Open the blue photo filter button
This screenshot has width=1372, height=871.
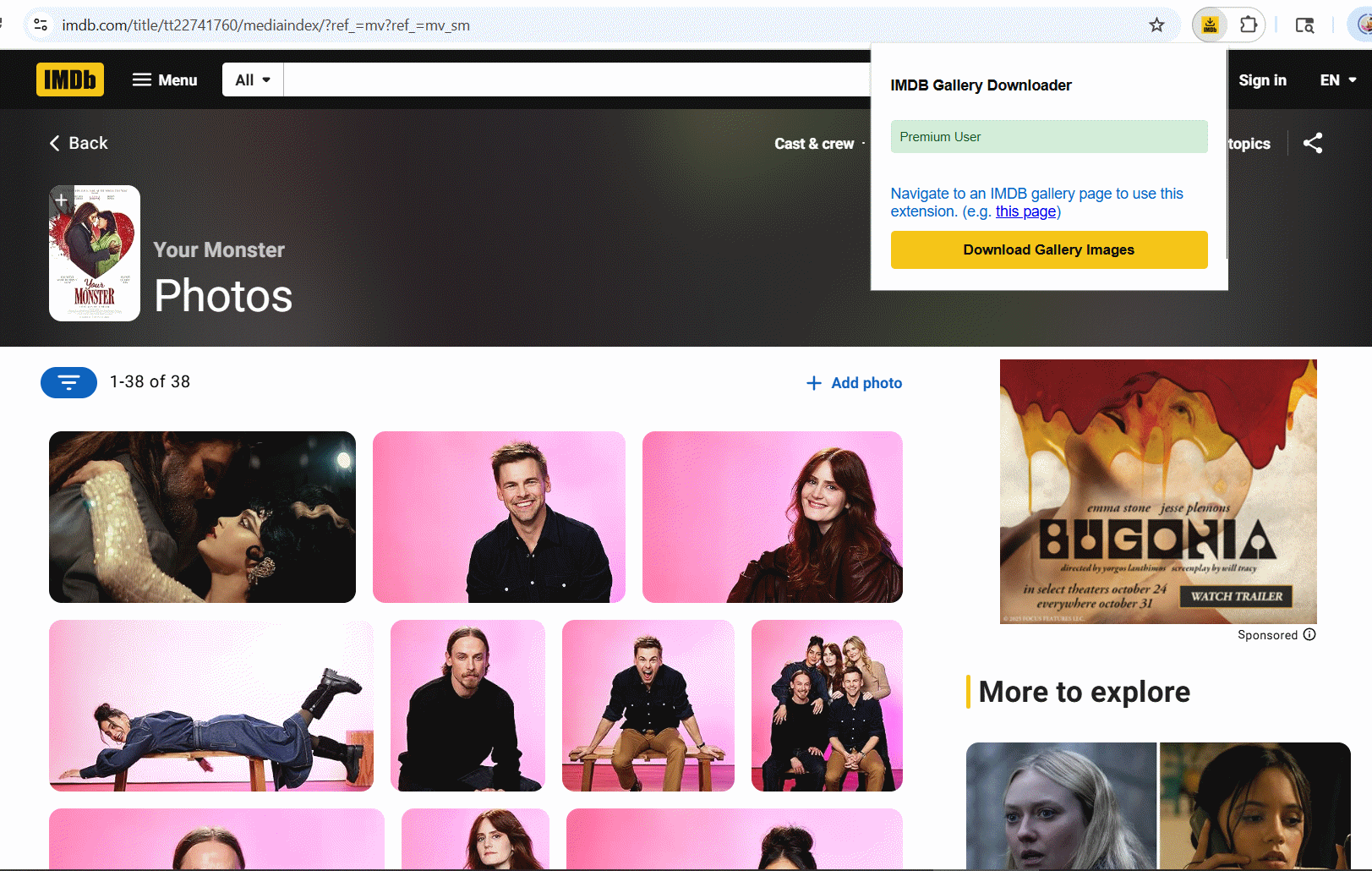point(68,382)
